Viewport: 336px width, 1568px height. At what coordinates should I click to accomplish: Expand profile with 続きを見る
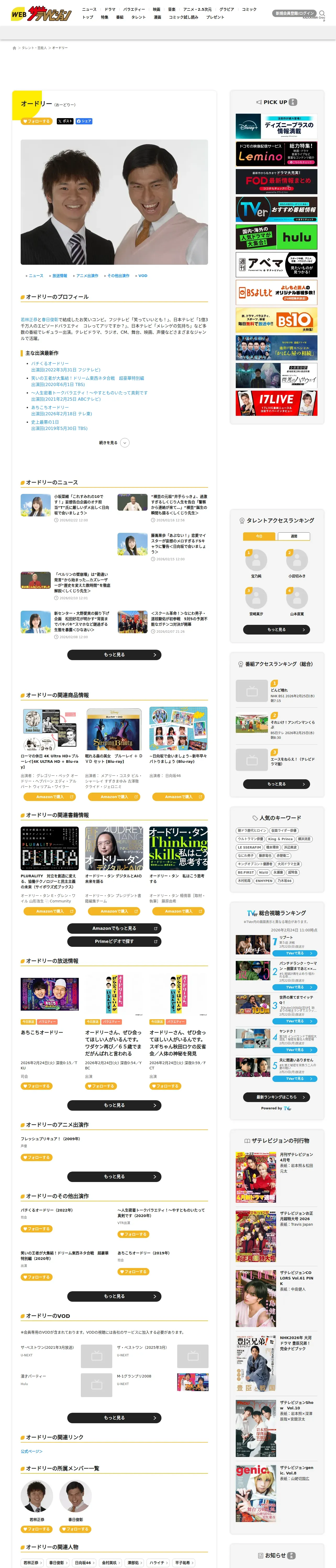pos(114,442)
